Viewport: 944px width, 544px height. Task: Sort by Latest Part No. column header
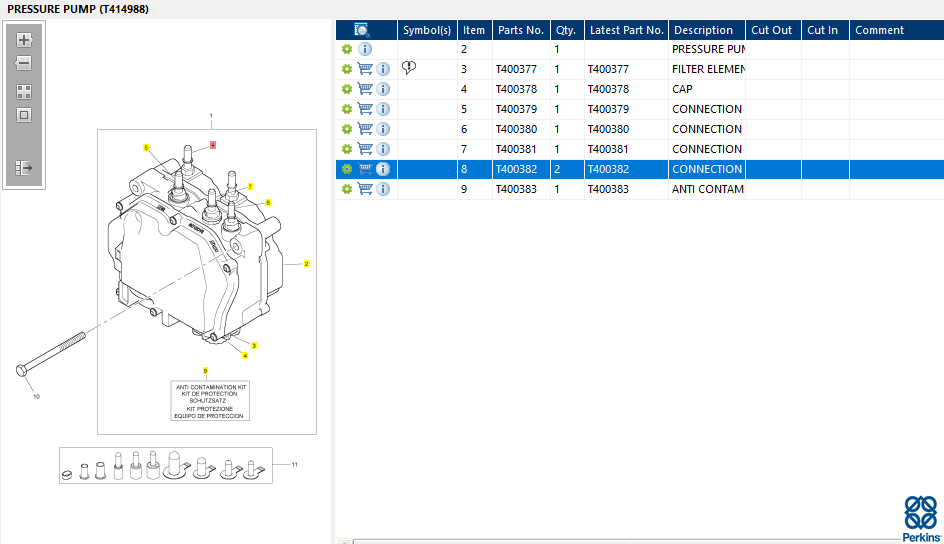(626, 30)
